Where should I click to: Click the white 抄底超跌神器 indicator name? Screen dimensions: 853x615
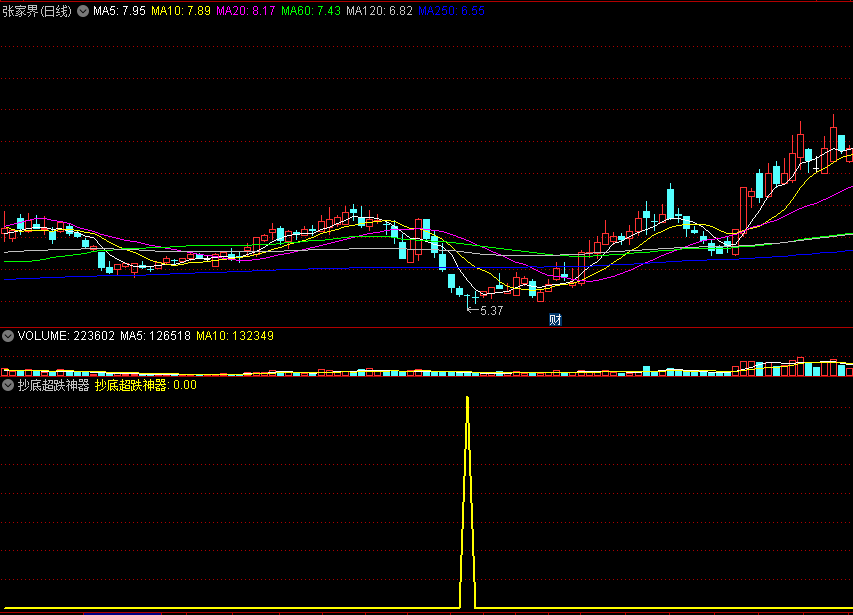point(53,386)
